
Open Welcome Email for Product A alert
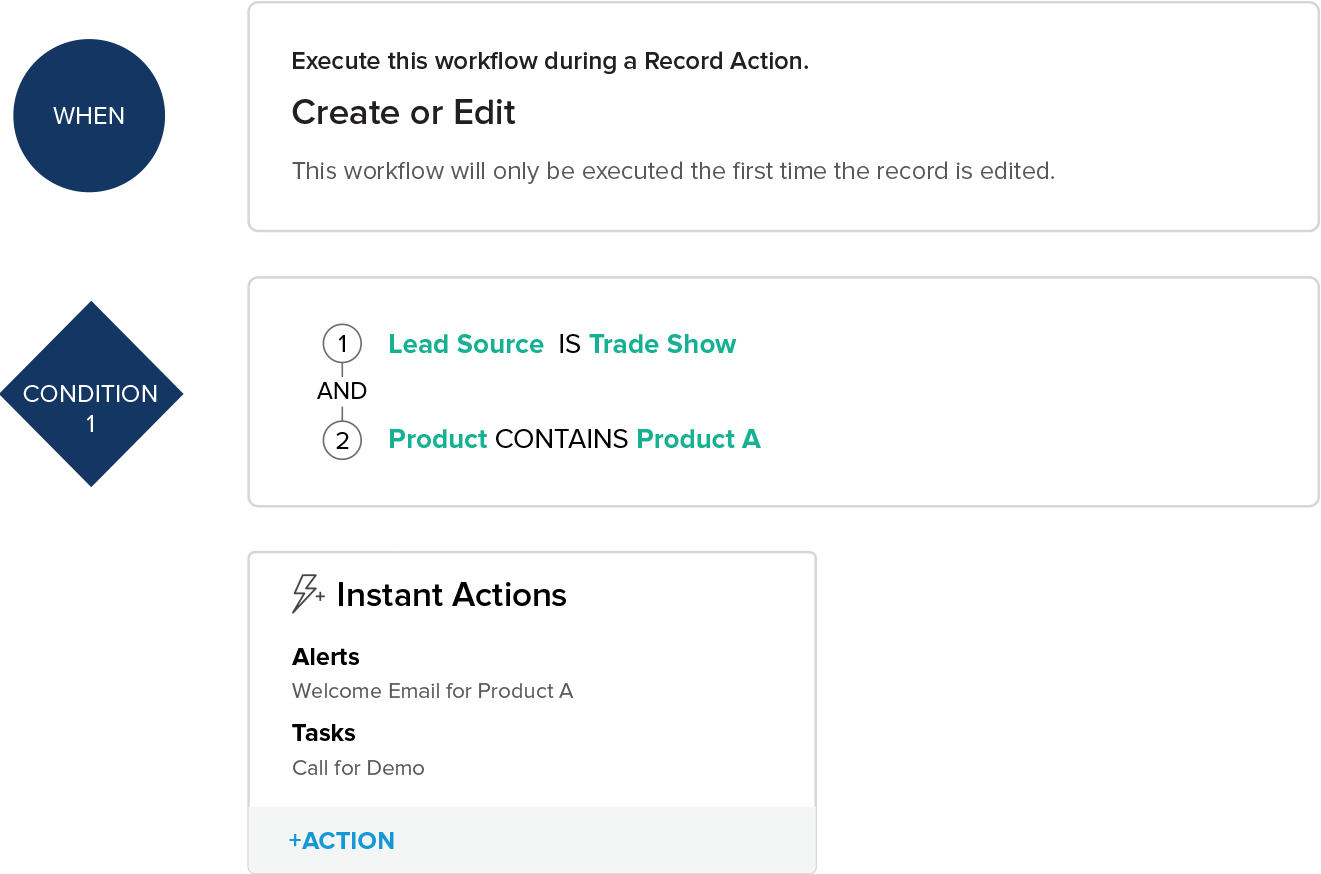click(x=432, y=691)
